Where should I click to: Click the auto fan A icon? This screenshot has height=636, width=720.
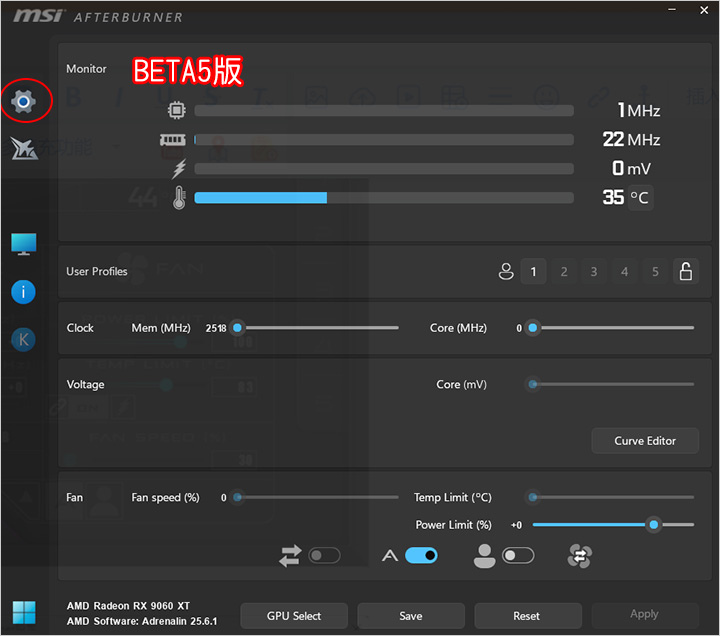click(390, 556)
